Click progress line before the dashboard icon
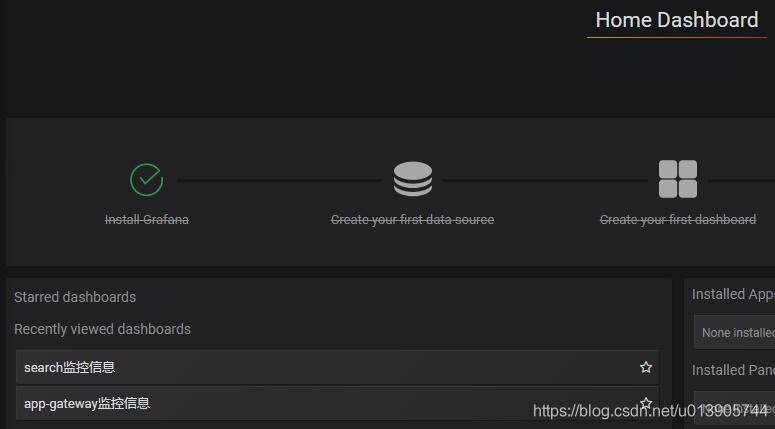Screen dimensions: 775x429 tap(545, 180)
